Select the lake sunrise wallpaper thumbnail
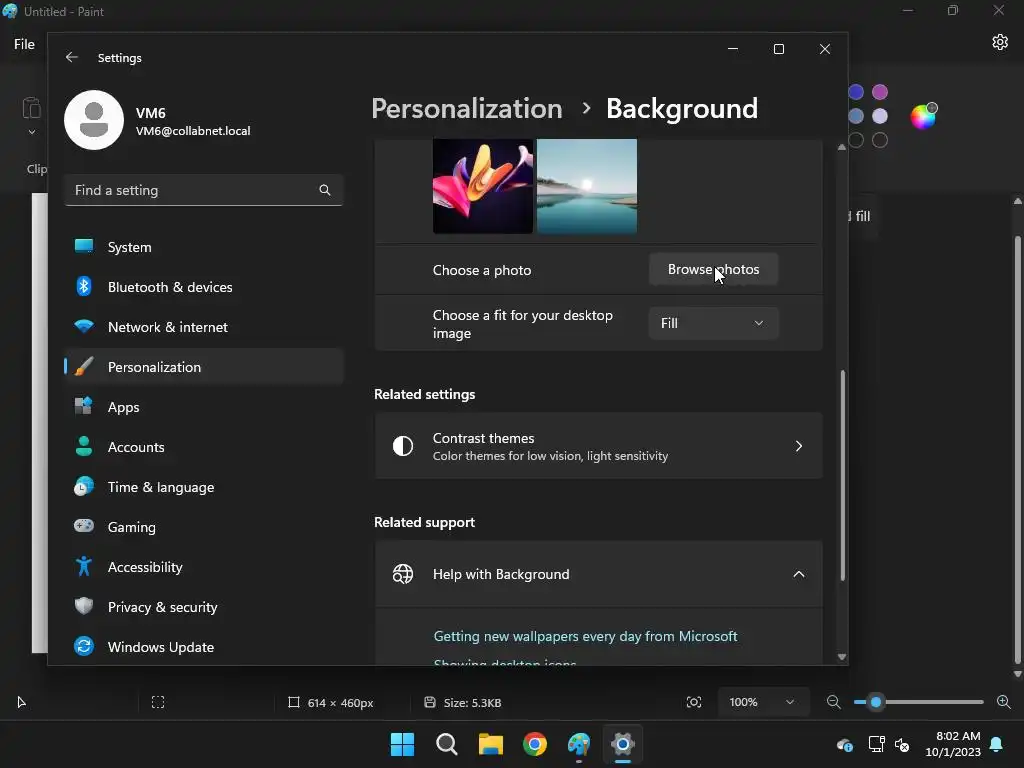Image resolution: width=1024 pixels, height=768 pixels. 586,186
